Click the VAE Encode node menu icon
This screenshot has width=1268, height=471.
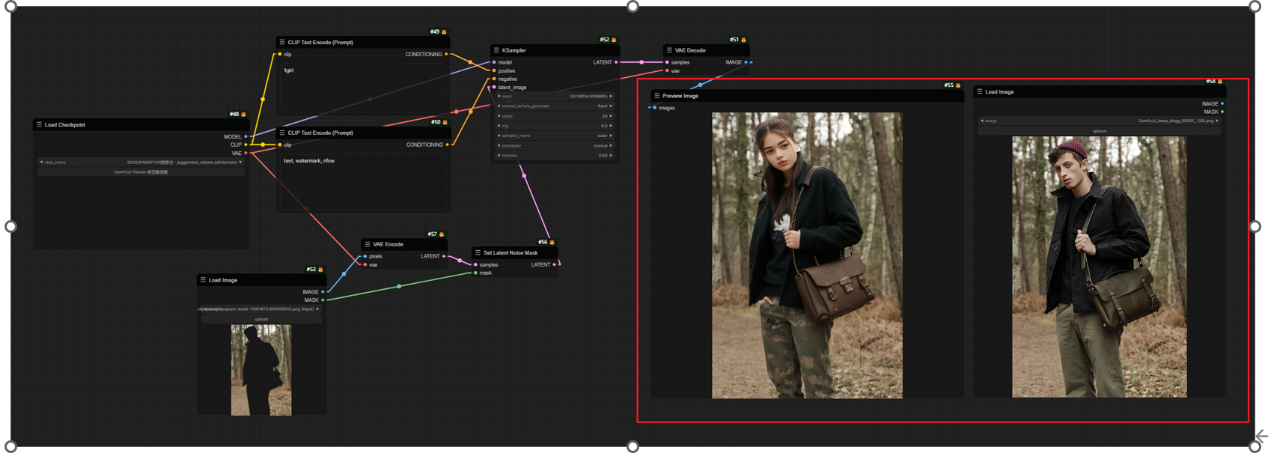[367, 244]
